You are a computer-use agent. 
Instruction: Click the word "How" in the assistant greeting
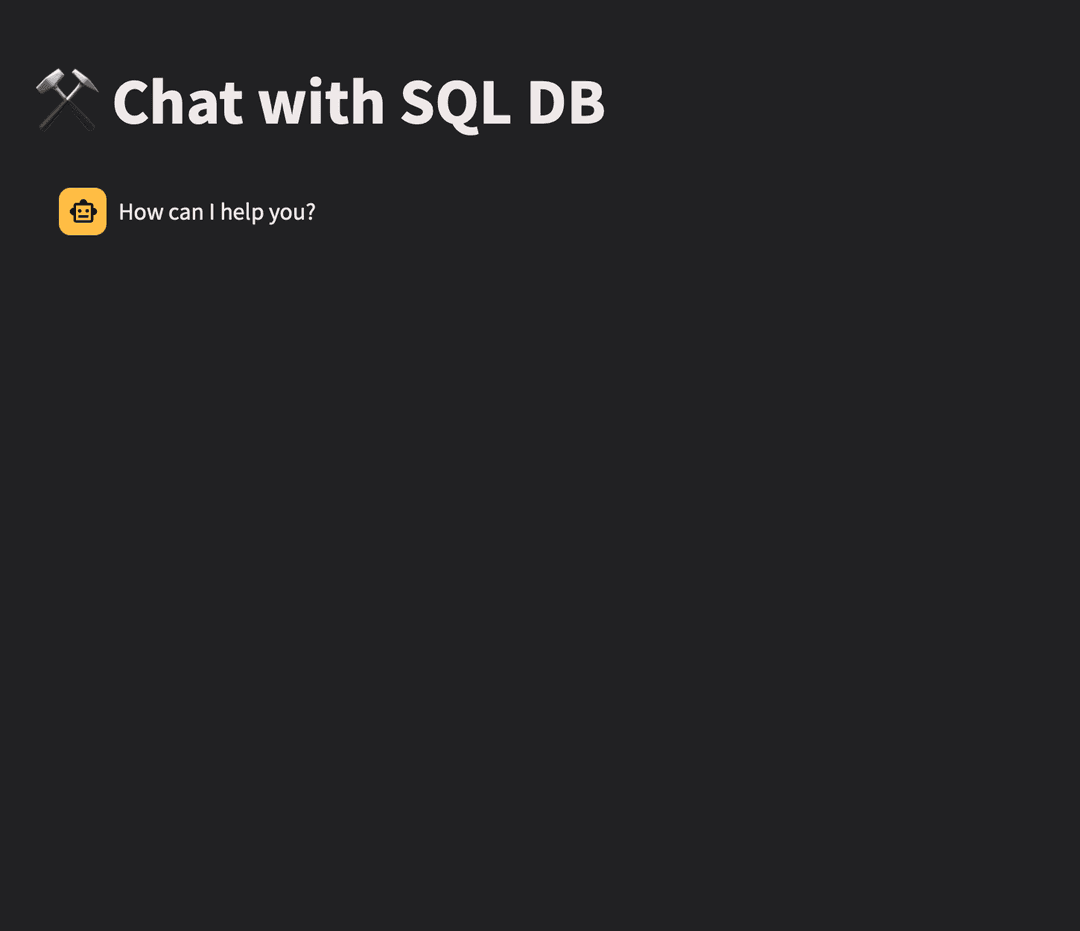141,212
